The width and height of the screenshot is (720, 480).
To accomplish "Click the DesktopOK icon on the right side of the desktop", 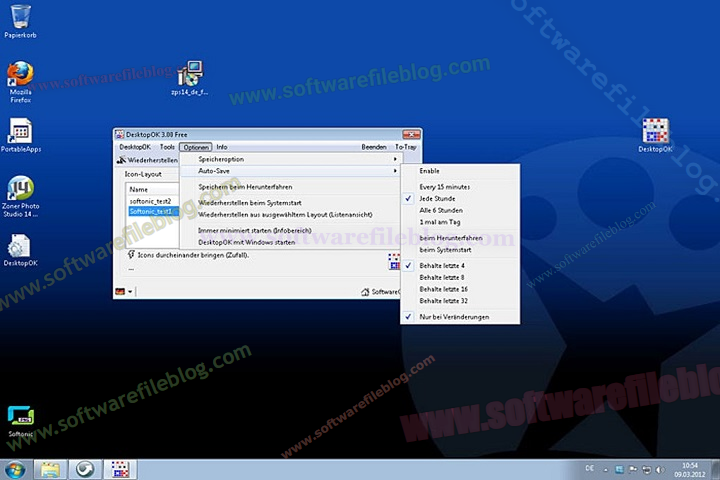I will coord(655,131).
